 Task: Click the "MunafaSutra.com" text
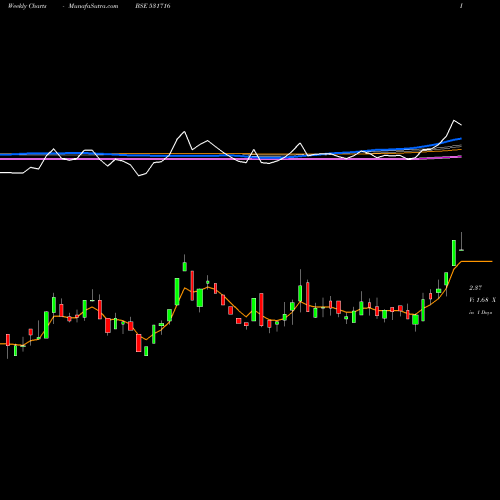(x=93, y=6)
